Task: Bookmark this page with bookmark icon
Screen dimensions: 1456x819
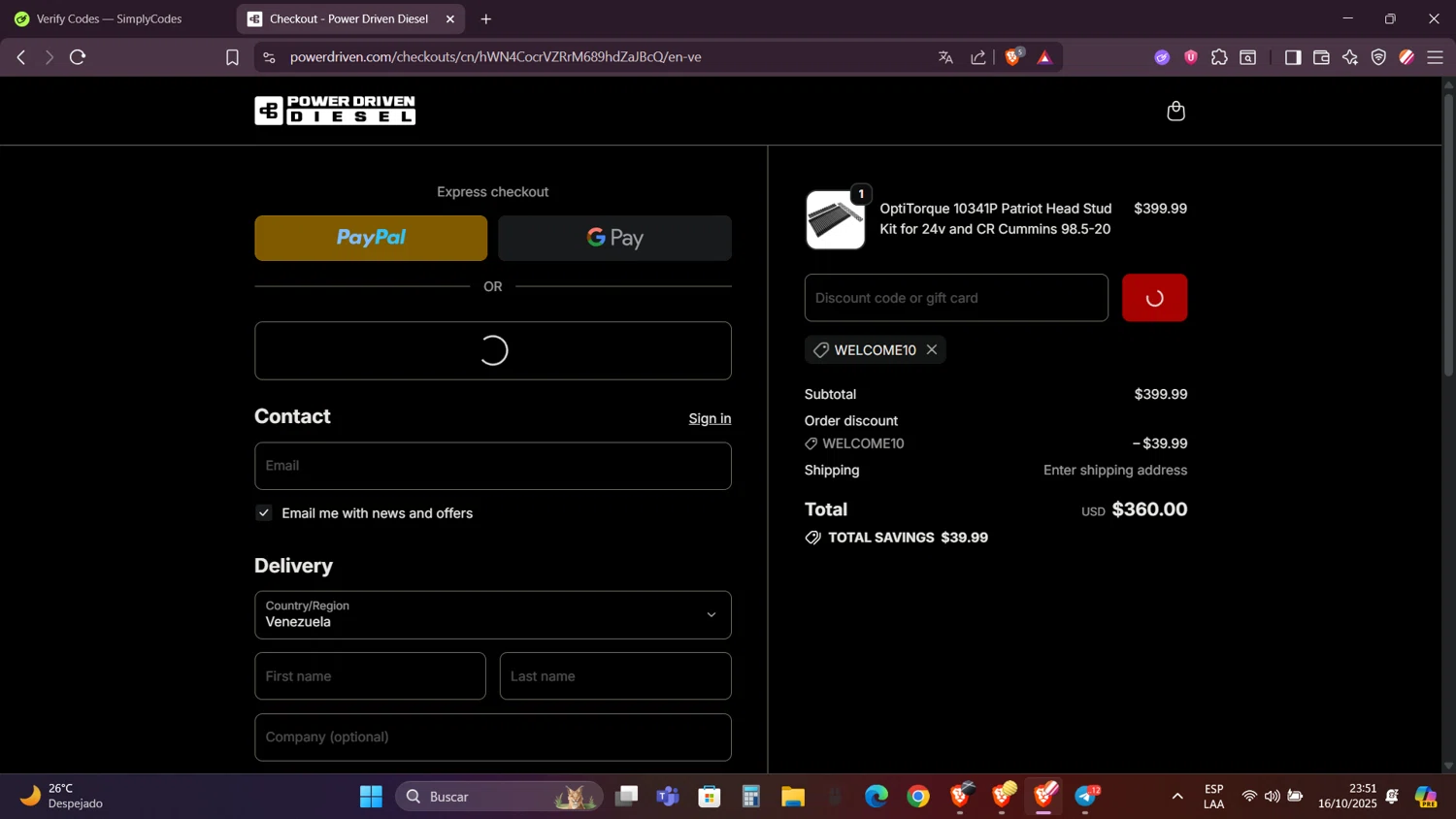Action: (x=232, y=57)
